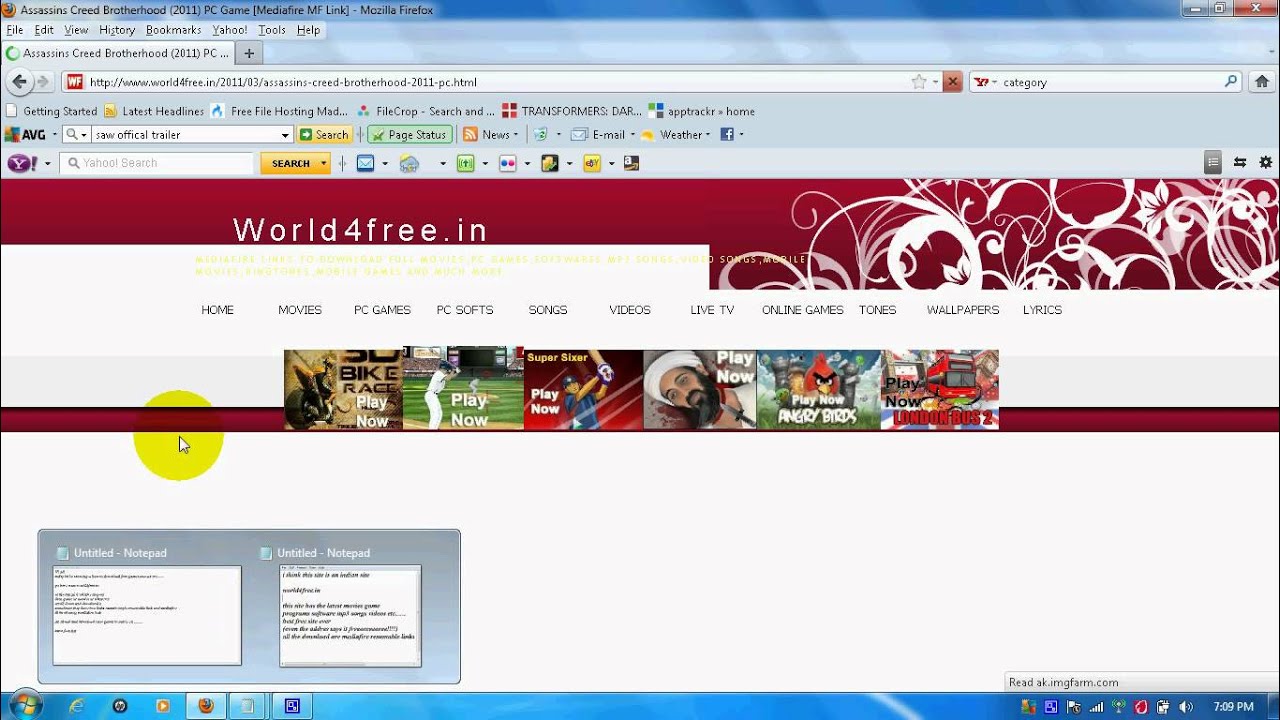The width and height of the screenshot is (1280, 720).
Task: Open Yahoo Mail envelope icon
Action: (365, 163)
